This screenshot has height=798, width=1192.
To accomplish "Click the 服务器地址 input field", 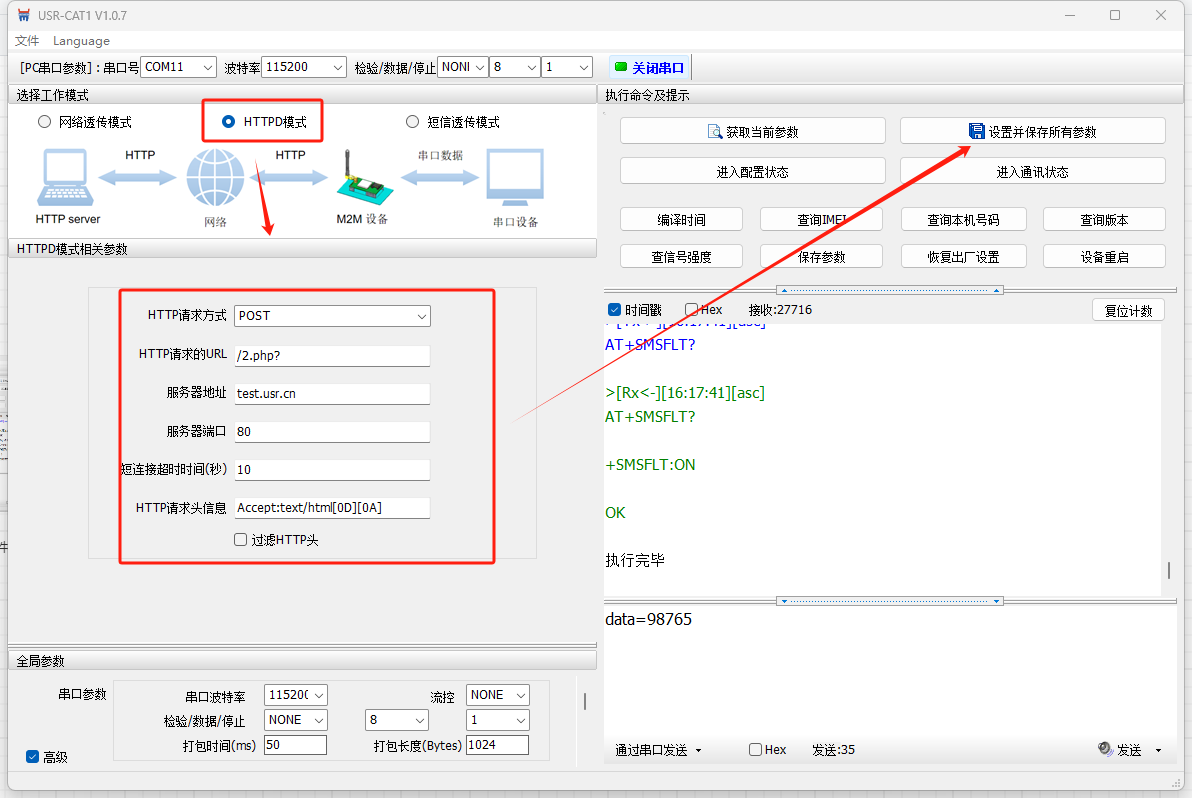I will (x=331, y=393).
